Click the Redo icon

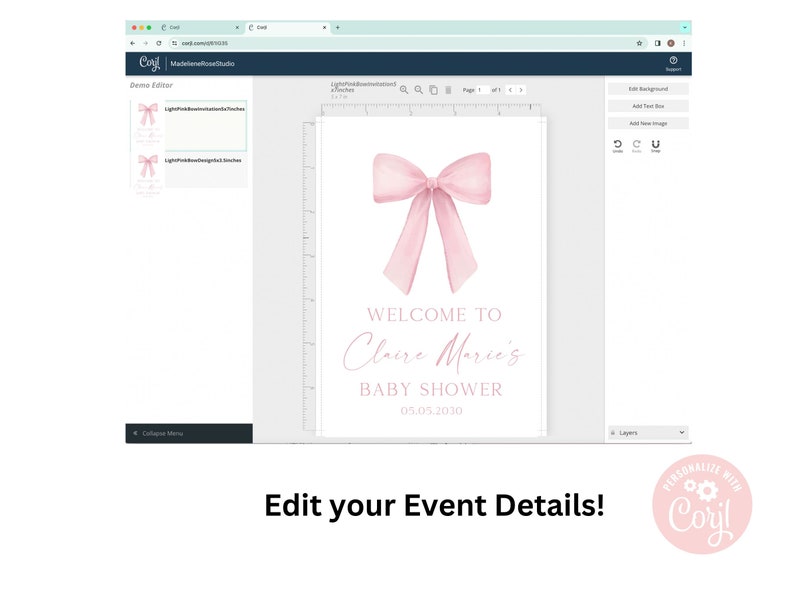click(637, 146)
